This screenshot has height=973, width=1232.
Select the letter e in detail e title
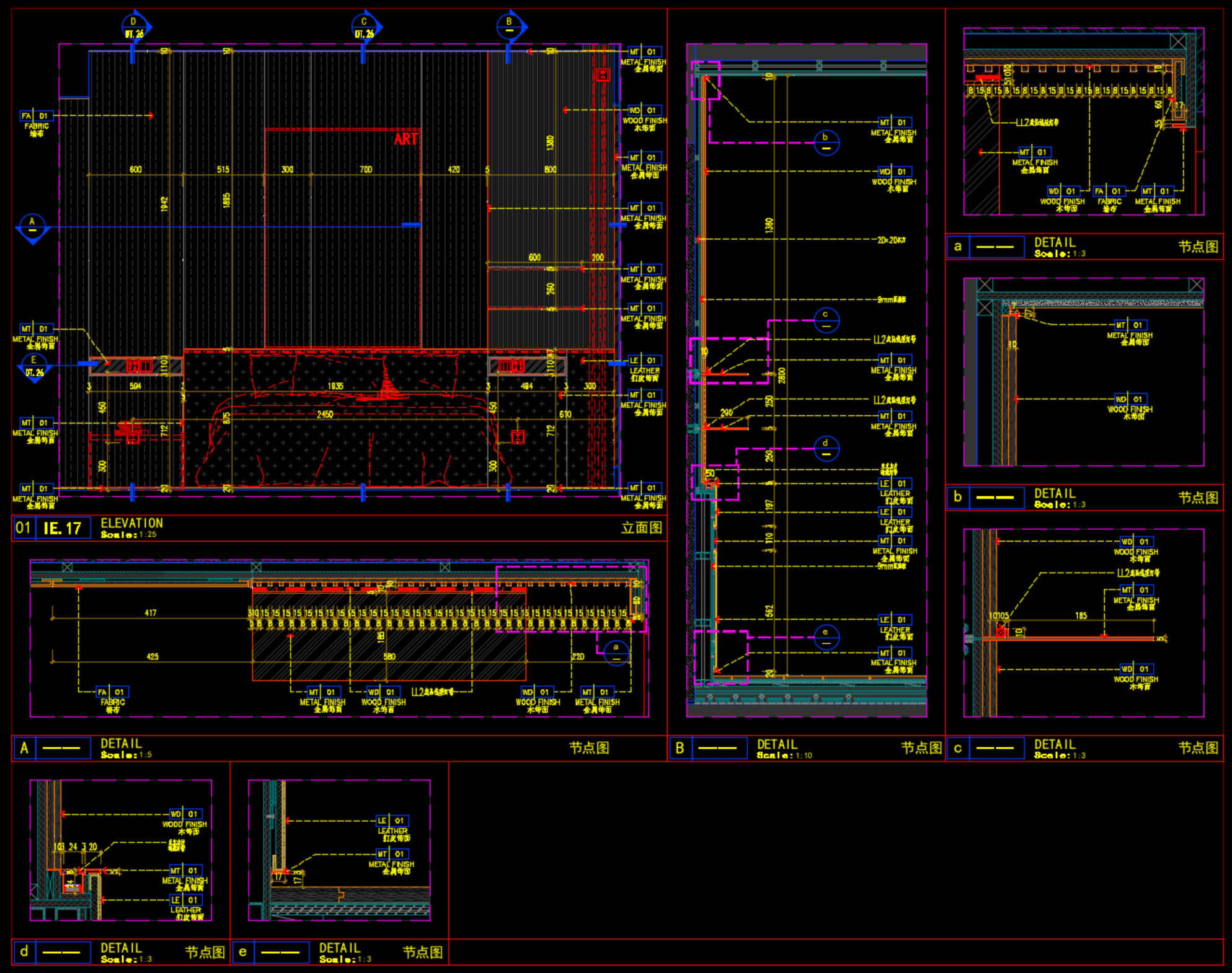(x=242, y=951)
